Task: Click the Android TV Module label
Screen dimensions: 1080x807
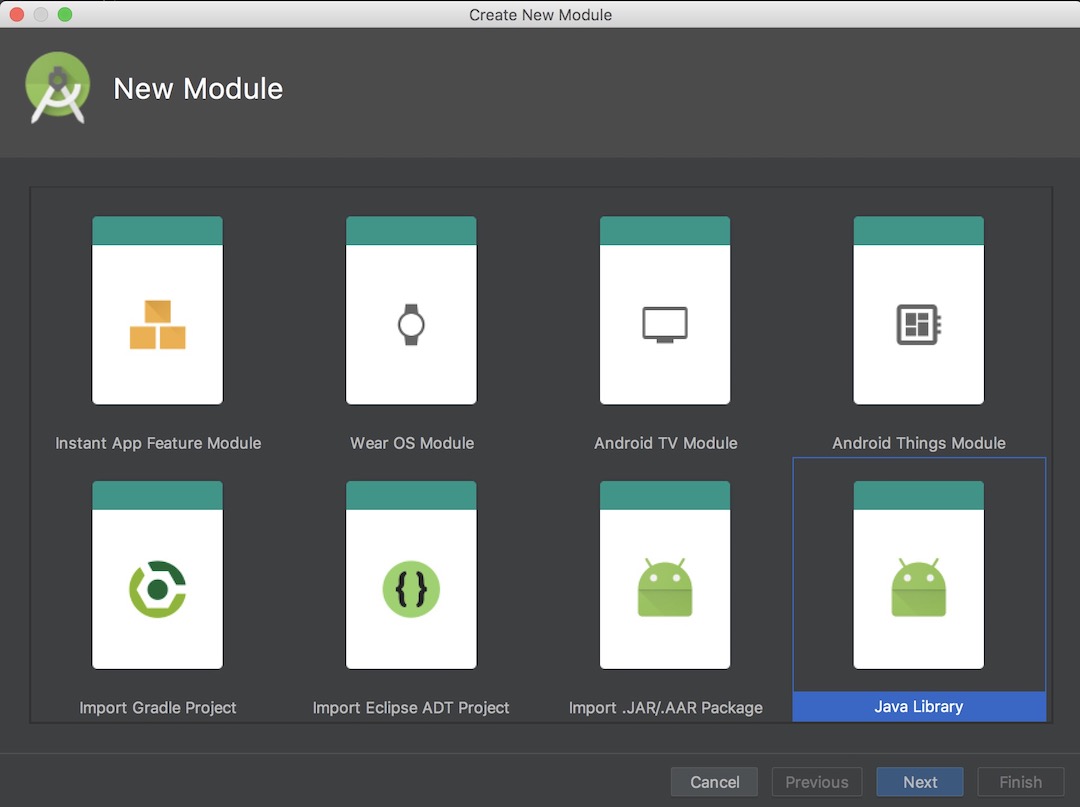Action: tap(665, 443)
